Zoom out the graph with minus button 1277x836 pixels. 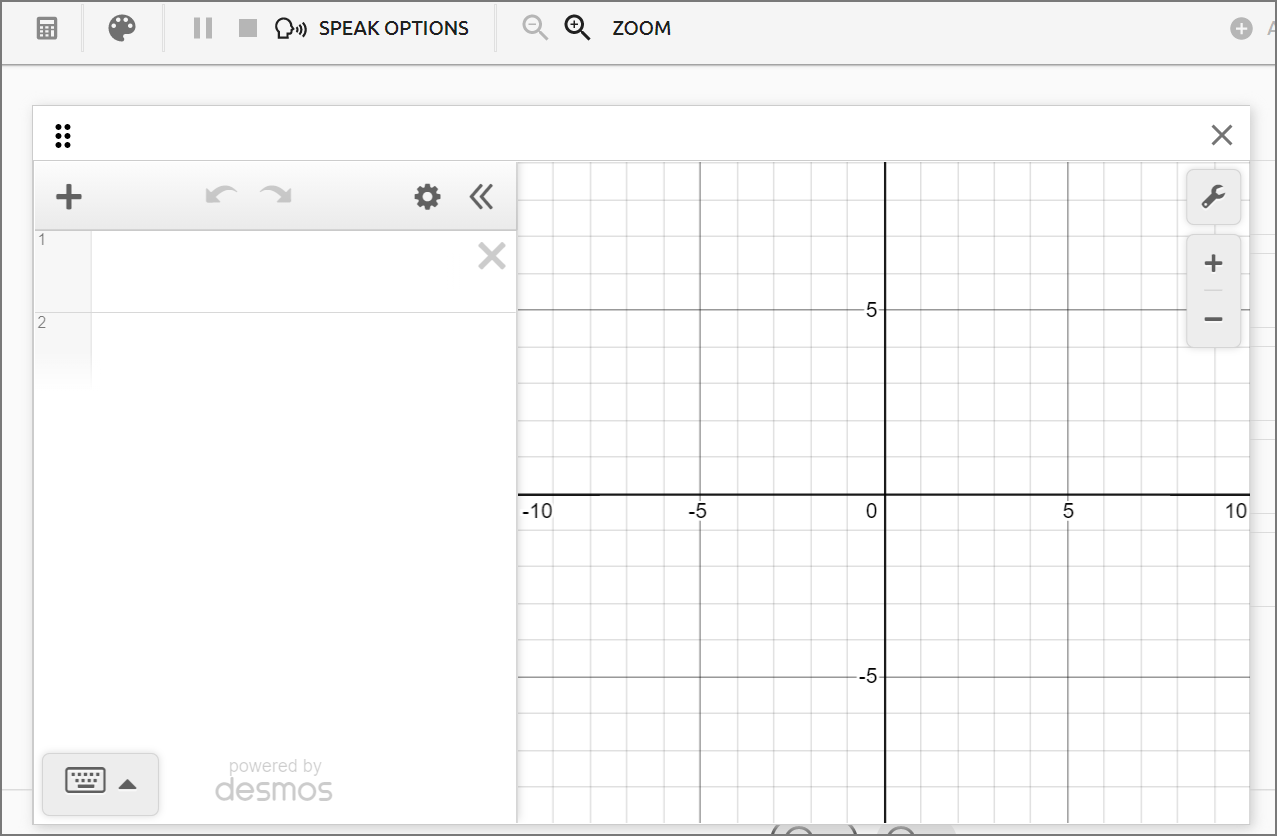coord(1213,319)
